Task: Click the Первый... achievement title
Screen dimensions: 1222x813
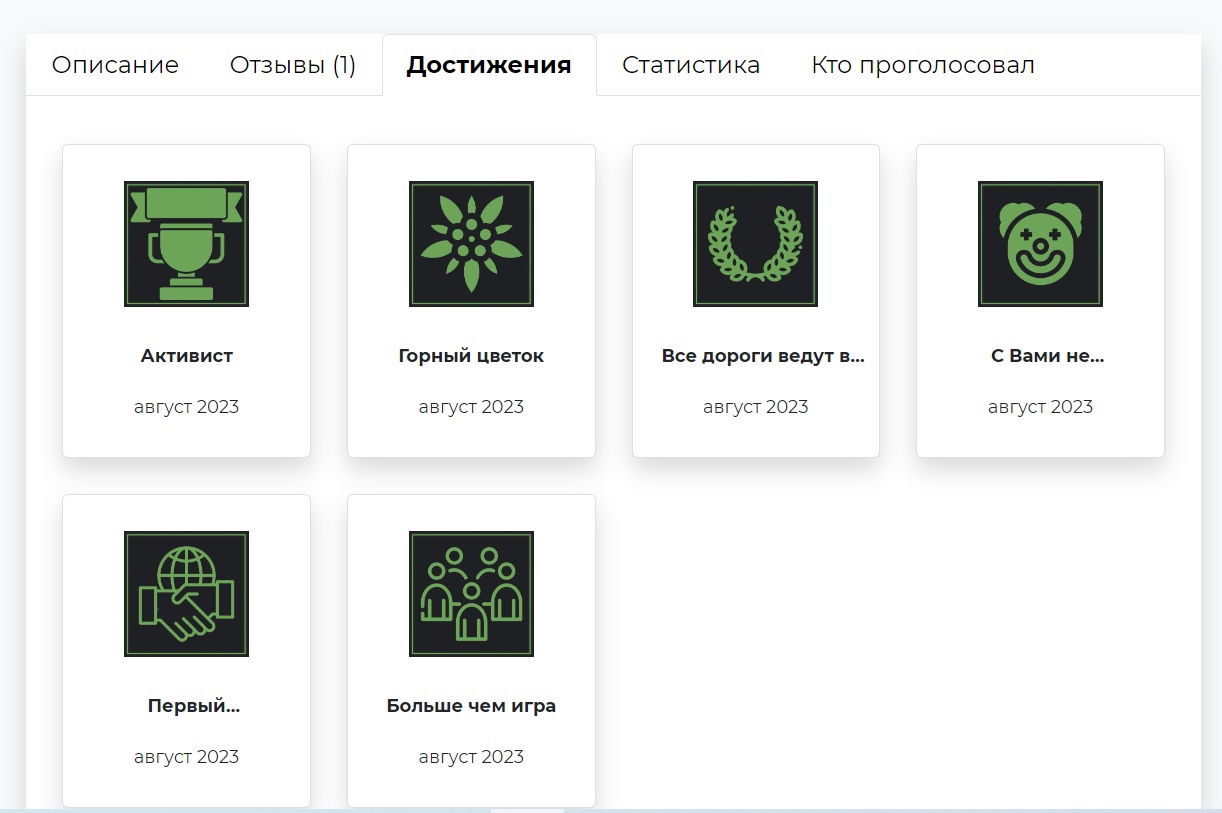Action: tap(194, 706)
